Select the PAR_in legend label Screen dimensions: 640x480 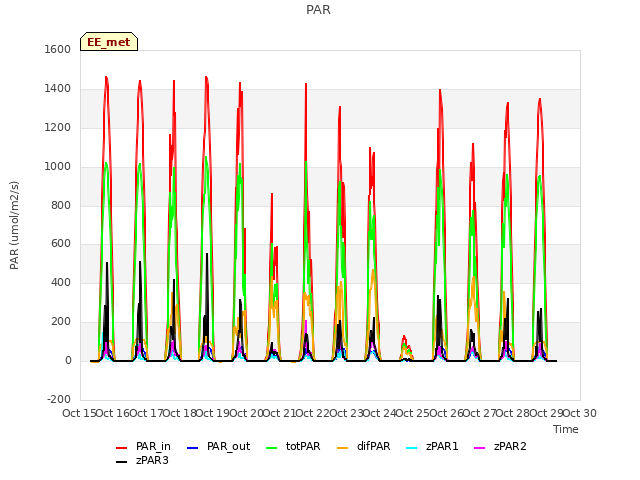(x=153, y=447)
